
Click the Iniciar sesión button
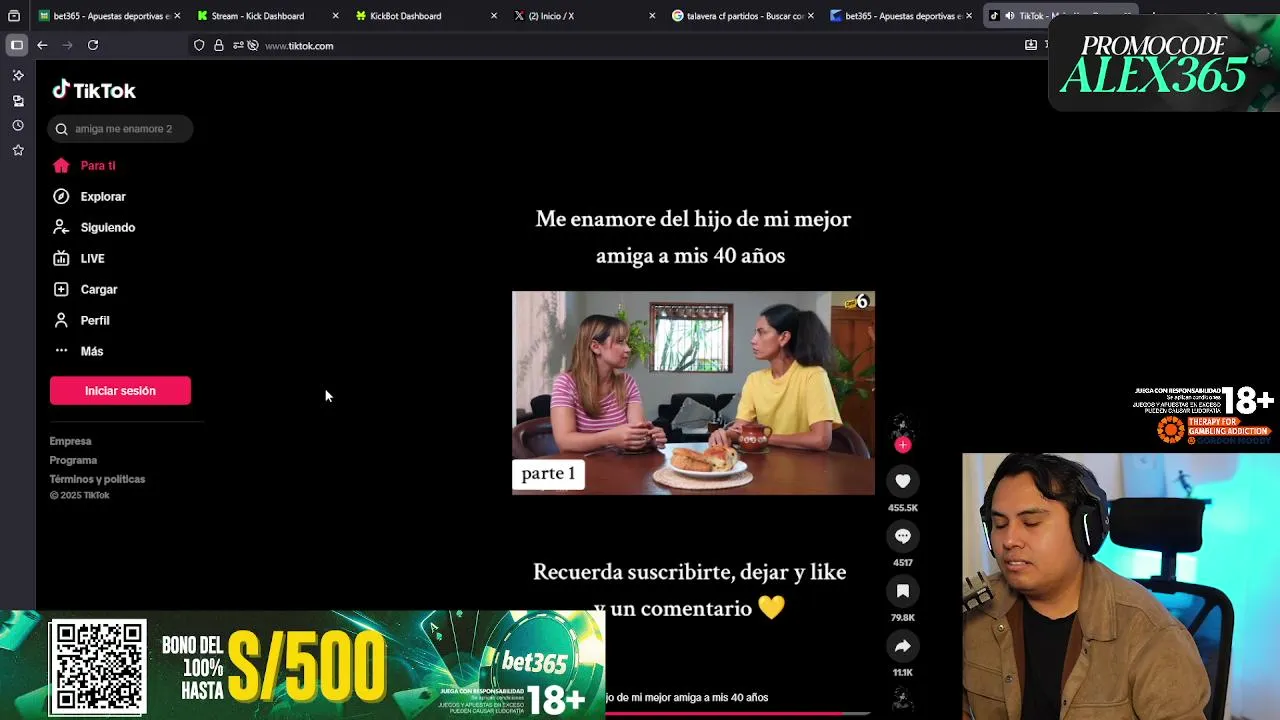point(120,391)
